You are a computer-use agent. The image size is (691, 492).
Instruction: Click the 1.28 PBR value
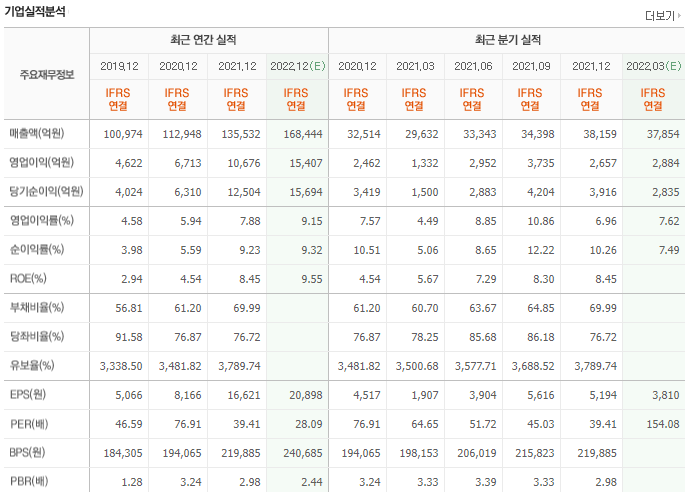coord(132,482)
